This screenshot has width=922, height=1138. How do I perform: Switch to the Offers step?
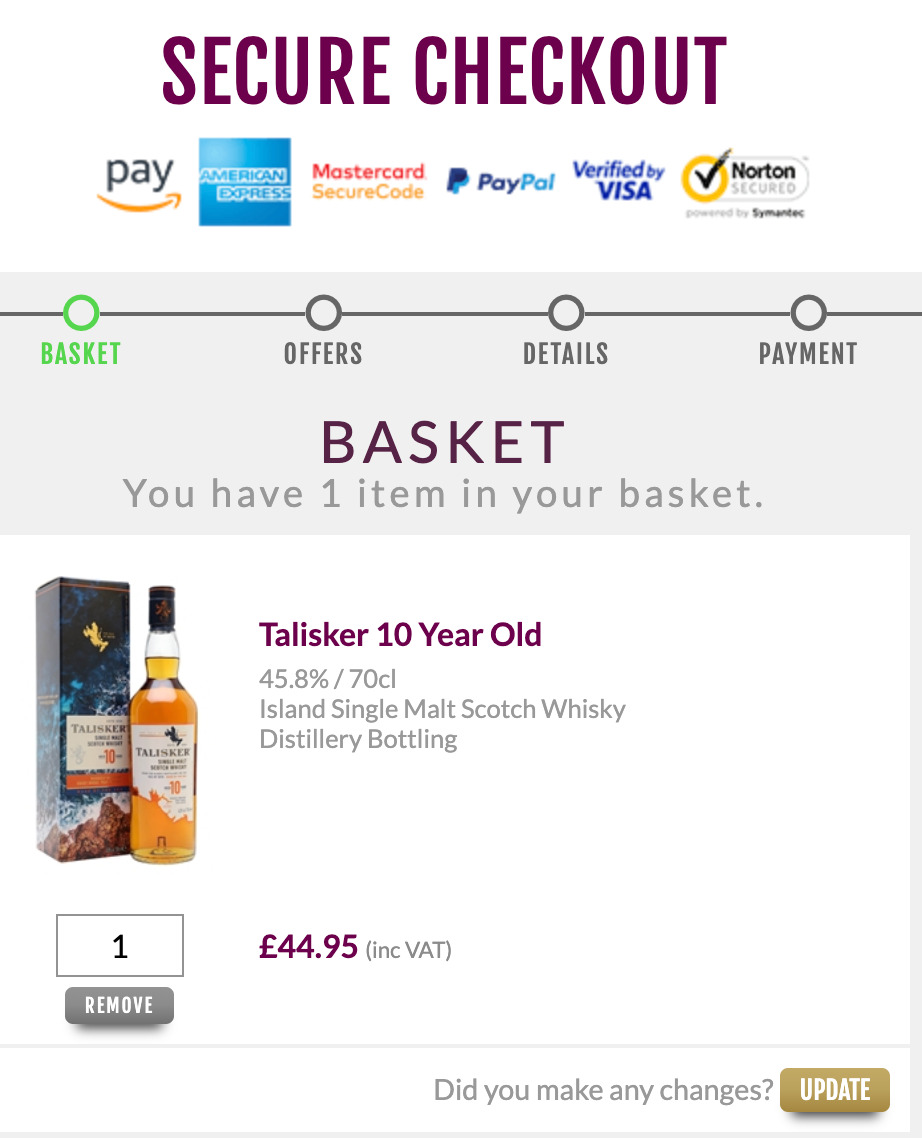coord(323,353)
